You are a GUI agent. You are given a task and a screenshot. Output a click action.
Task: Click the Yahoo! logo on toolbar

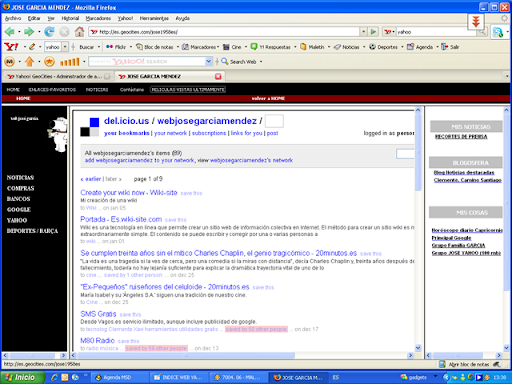click(x=11, y=47)
